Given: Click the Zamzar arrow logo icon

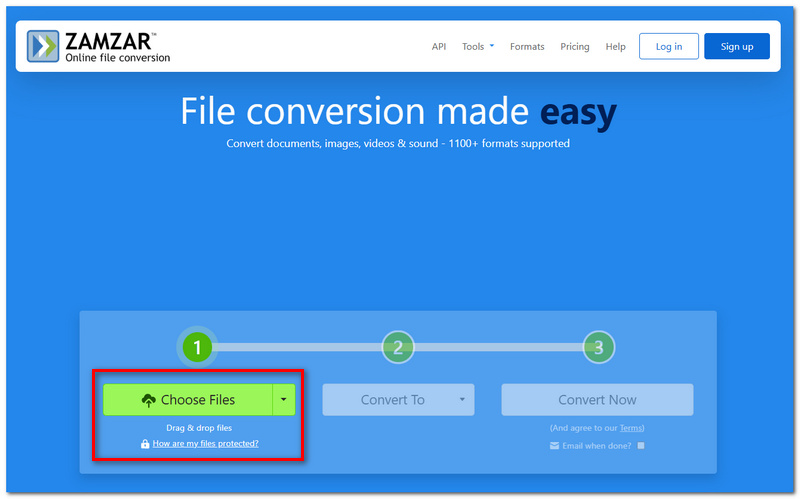Looking at the screenshot, I should click(43, 46).
